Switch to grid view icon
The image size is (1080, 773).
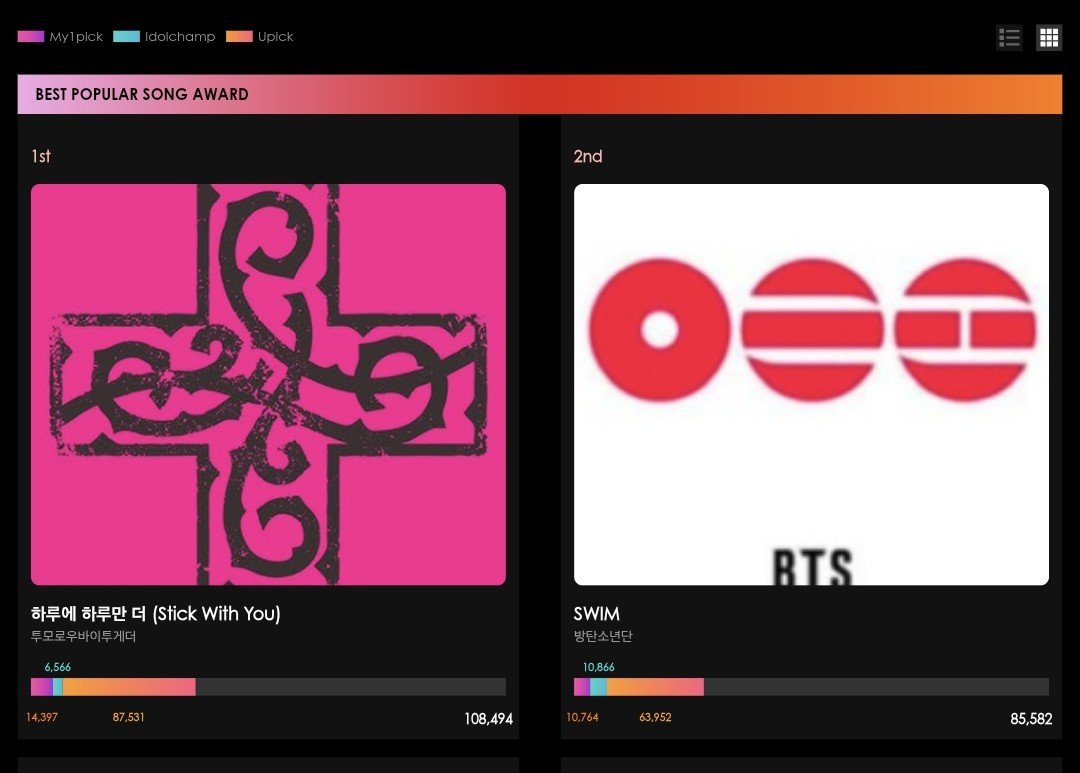(x=1049, y=38)
